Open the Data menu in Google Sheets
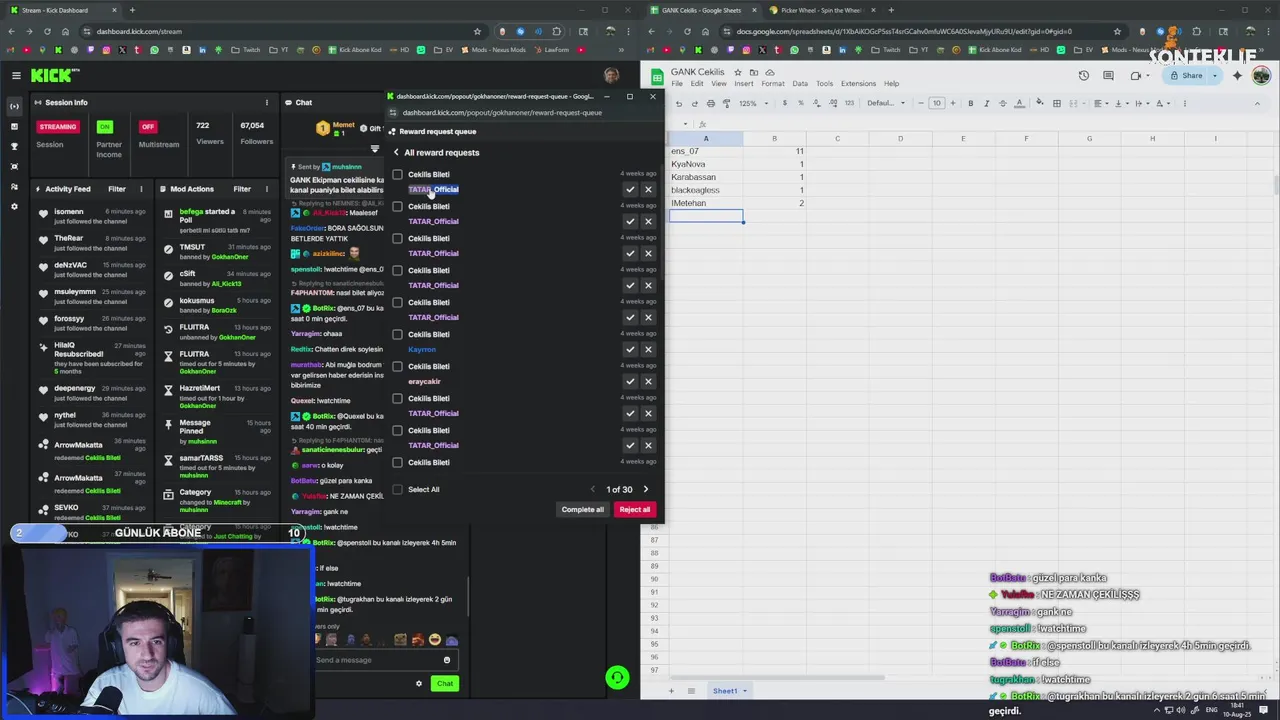The width and height of the screenshot is (1280, 720). click(800, 83)
